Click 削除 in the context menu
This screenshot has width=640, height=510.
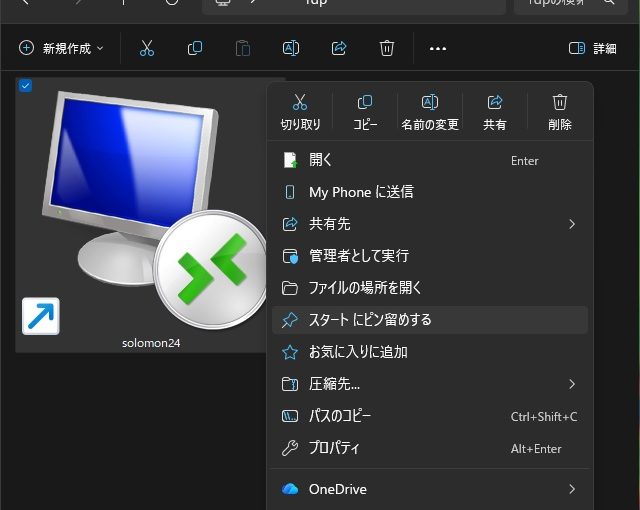tap(560, 111)
